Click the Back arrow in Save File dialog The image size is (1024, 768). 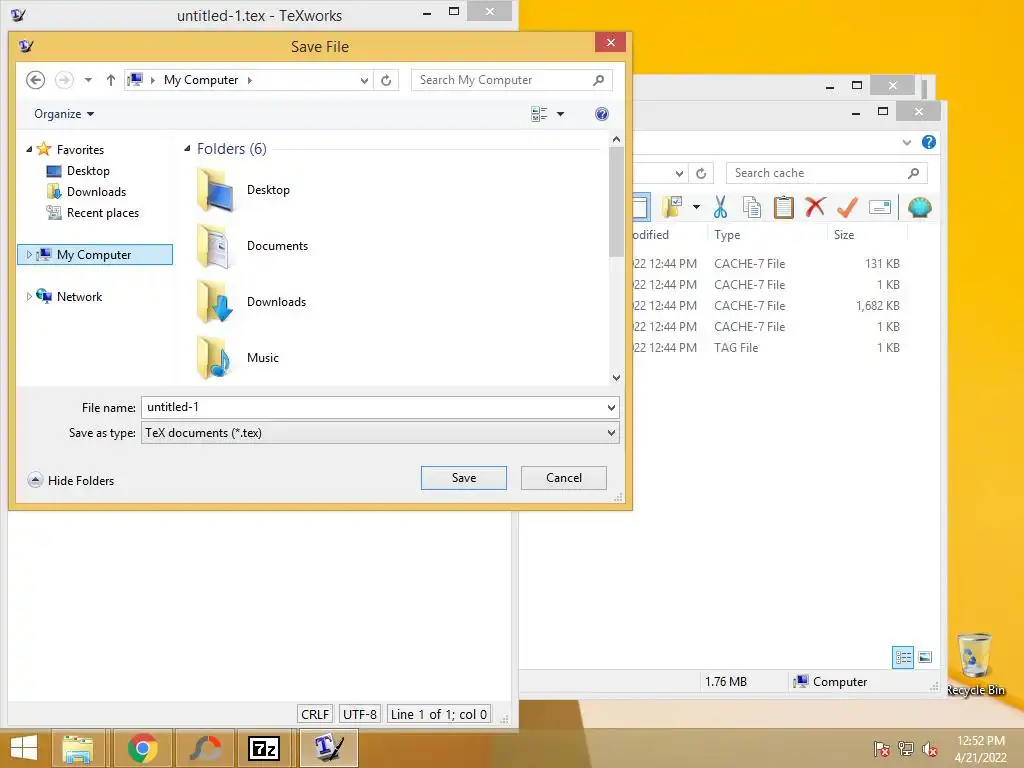35,80
